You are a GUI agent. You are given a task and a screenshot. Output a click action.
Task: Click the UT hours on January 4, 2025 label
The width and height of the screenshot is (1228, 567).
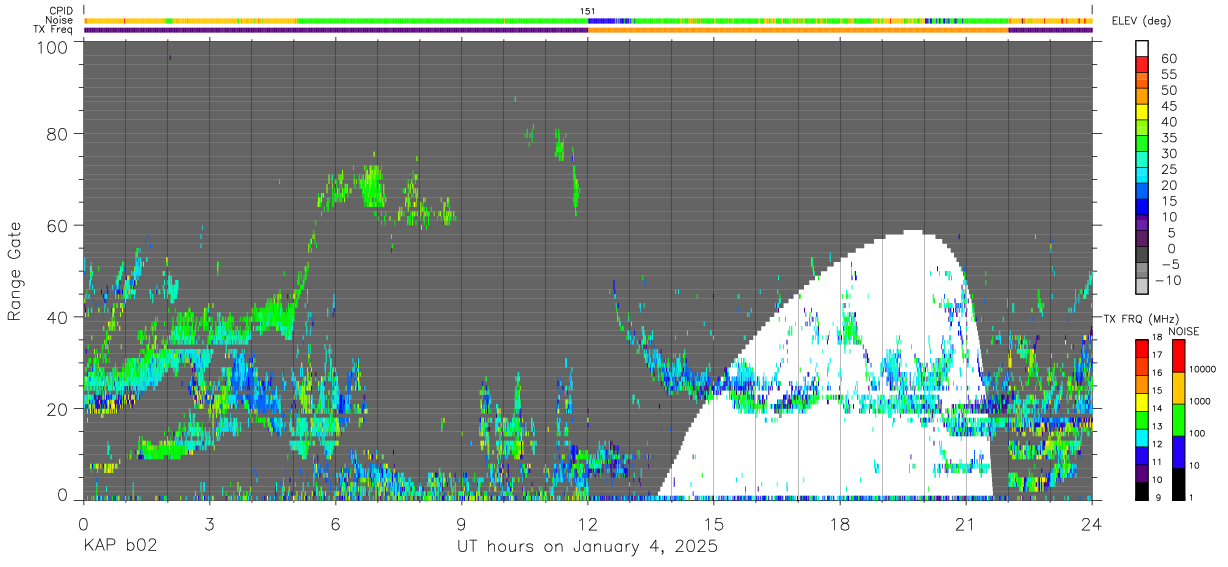[587, 548]
